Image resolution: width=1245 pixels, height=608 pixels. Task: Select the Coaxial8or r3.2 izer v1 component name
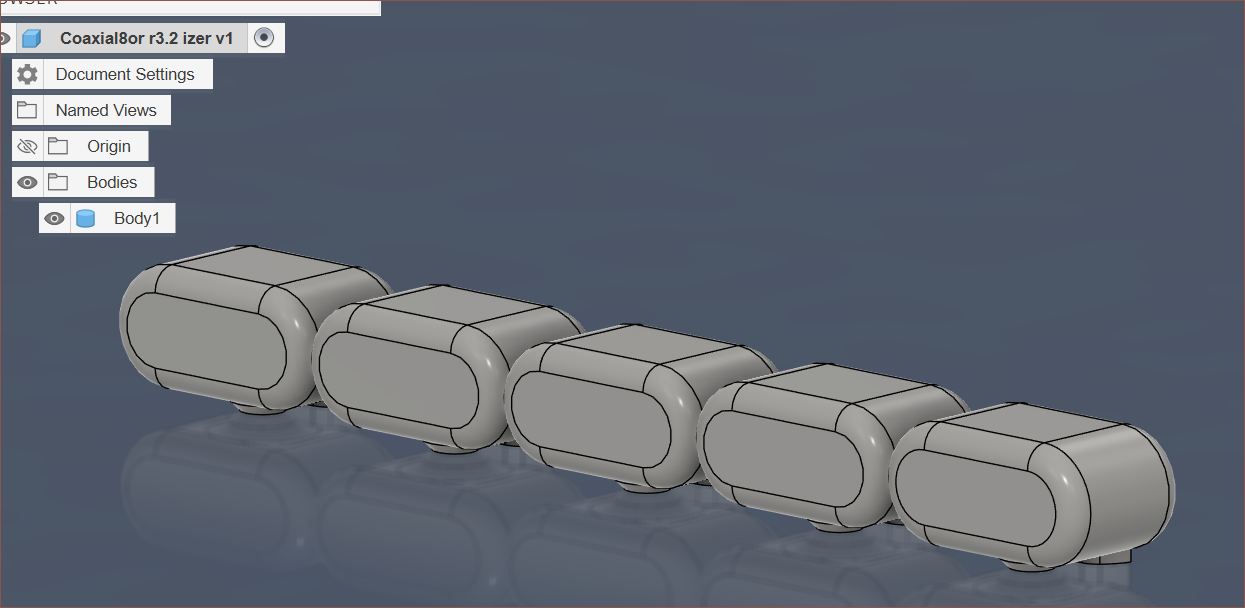(146, 39)
